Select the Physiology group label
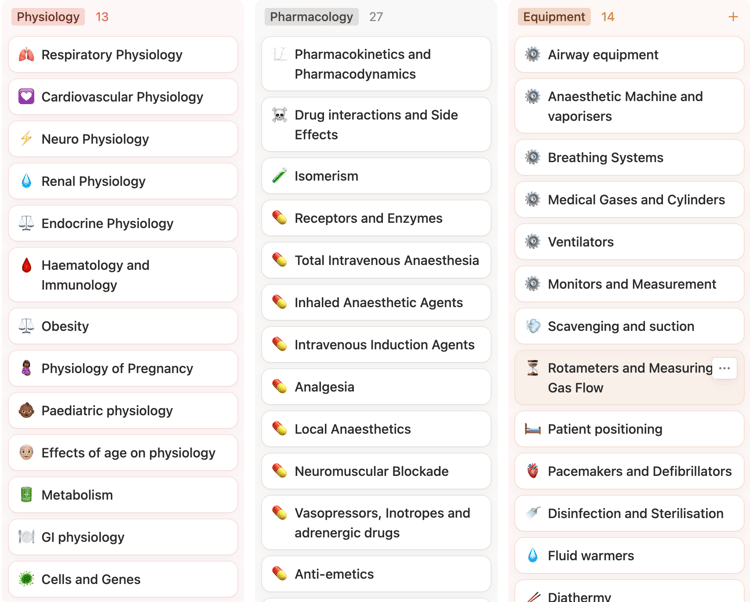Viewport: 750px width, 602px height. 48,17
